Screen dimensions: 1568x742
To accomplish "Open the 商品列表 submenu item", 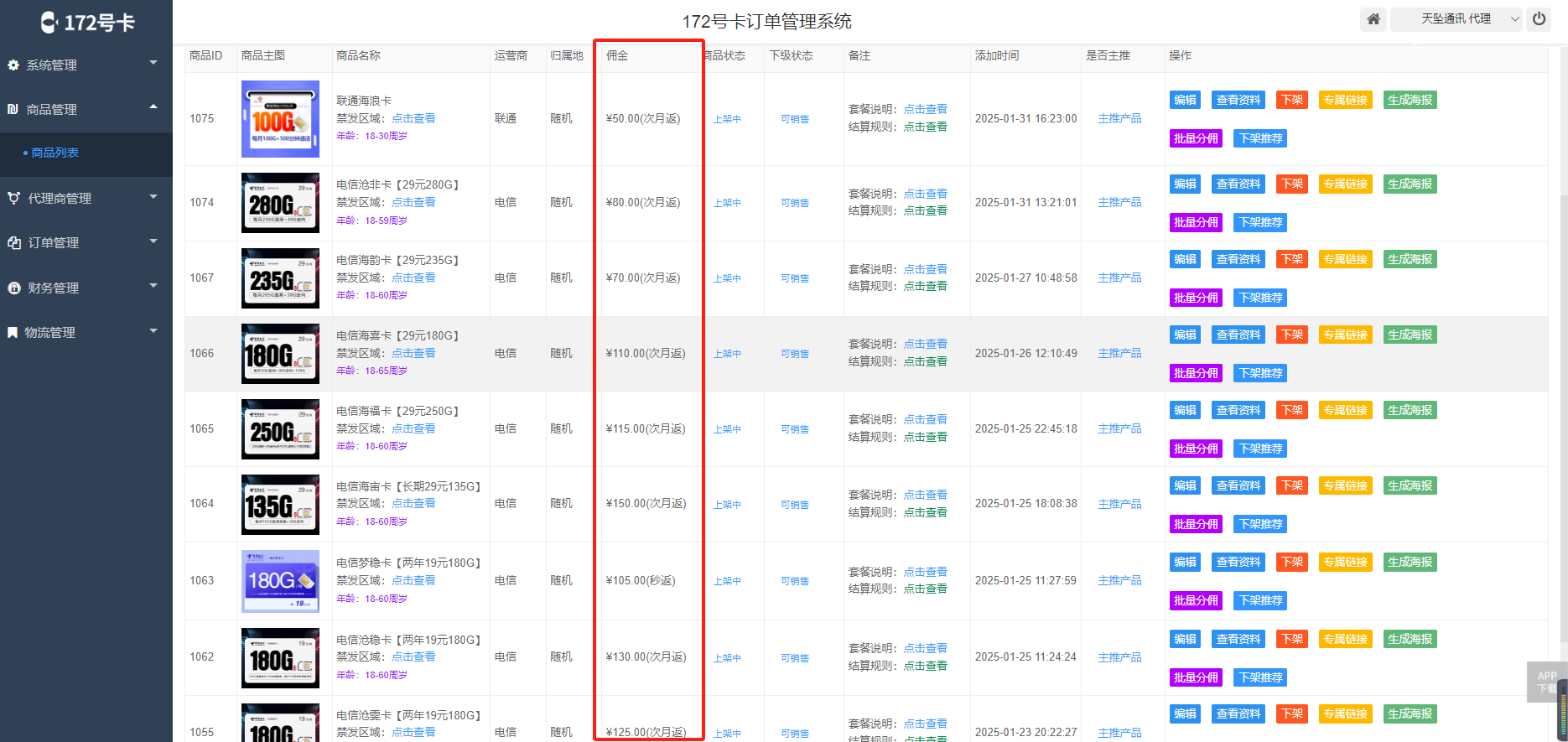I will (55, 153).
